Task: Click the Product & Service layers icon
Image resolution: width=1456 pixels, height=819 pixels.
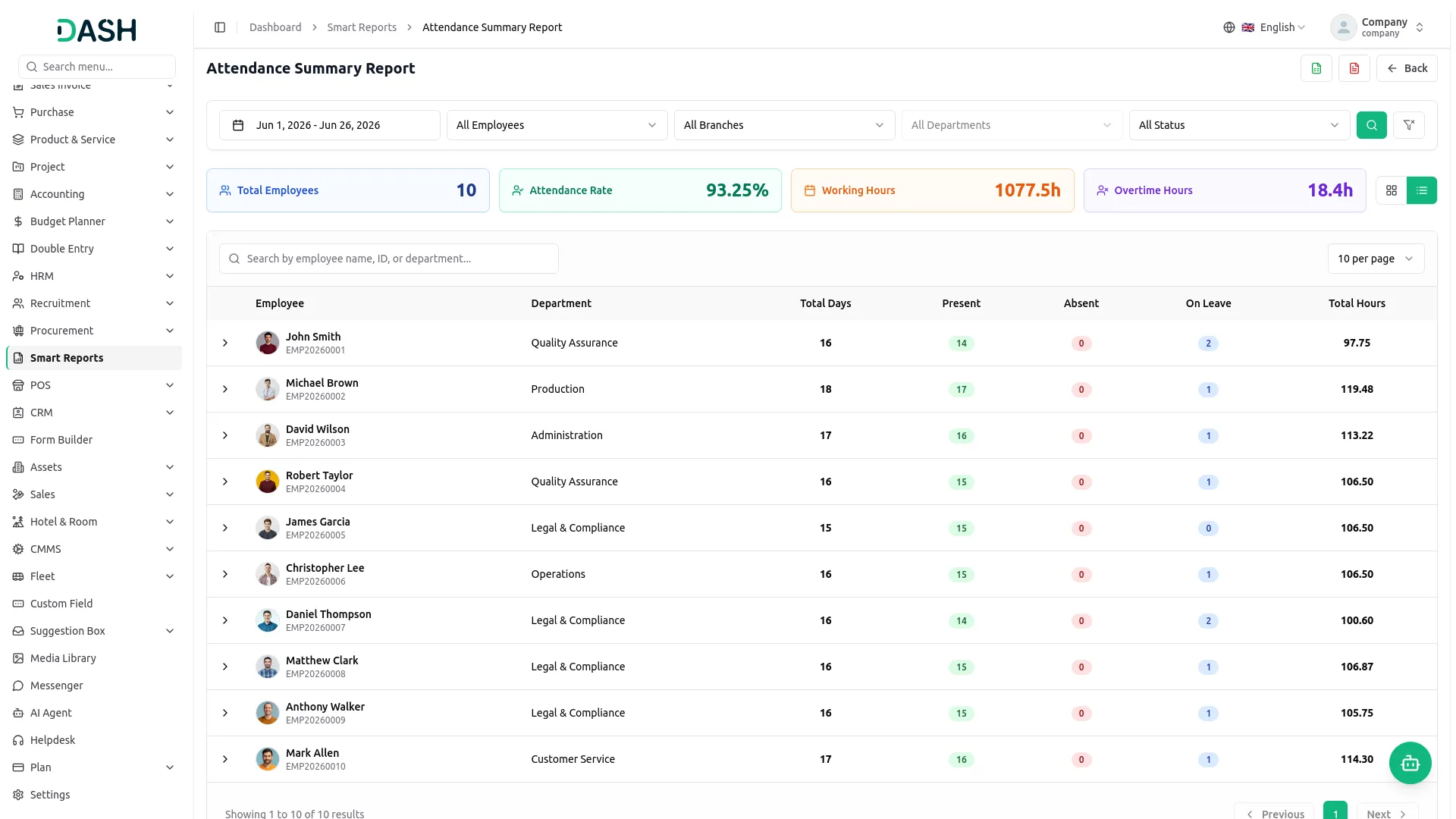Action: (x=18, y=140)
